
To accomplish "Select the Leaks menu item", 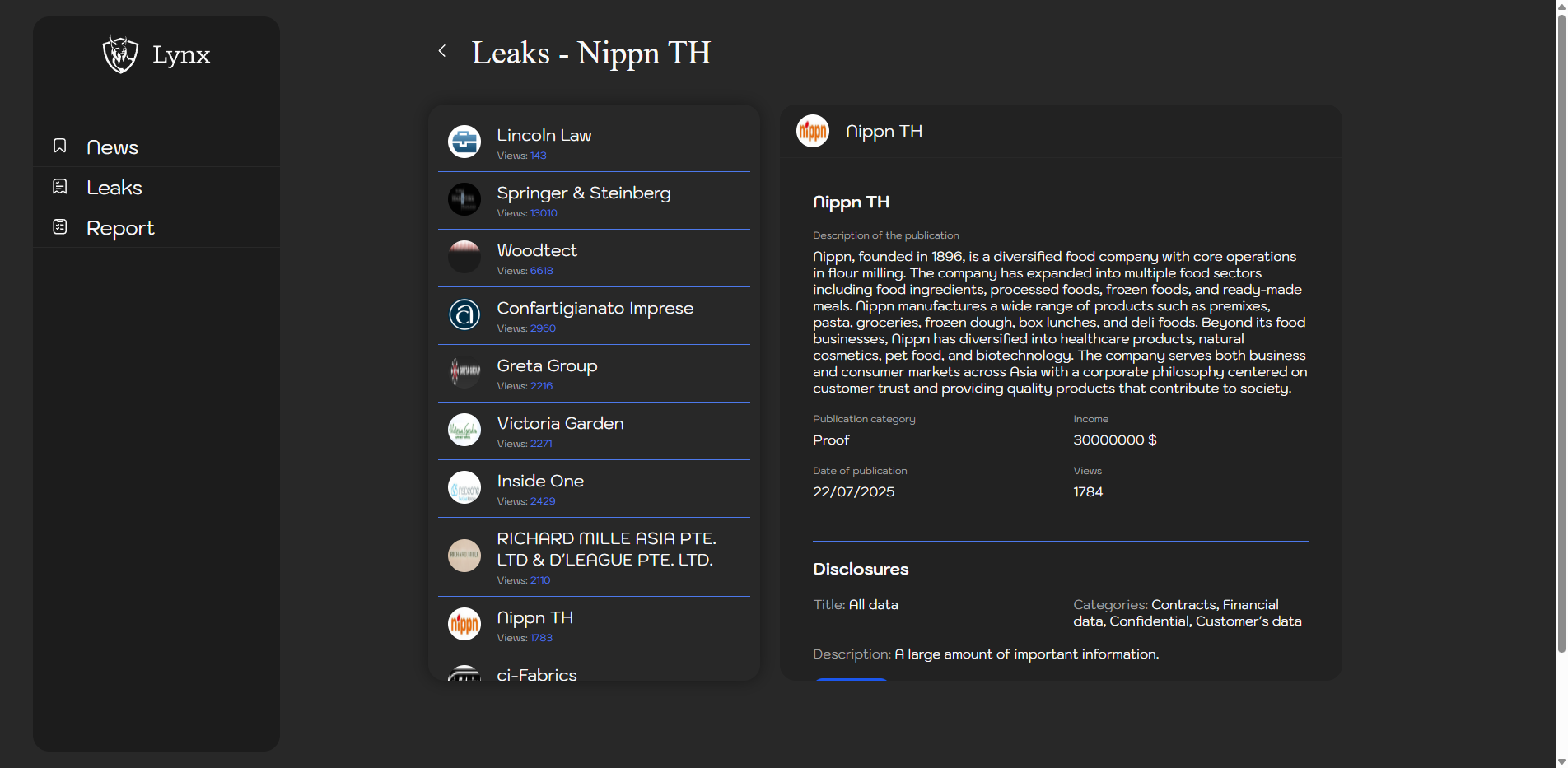I will [x=114, y=188].
